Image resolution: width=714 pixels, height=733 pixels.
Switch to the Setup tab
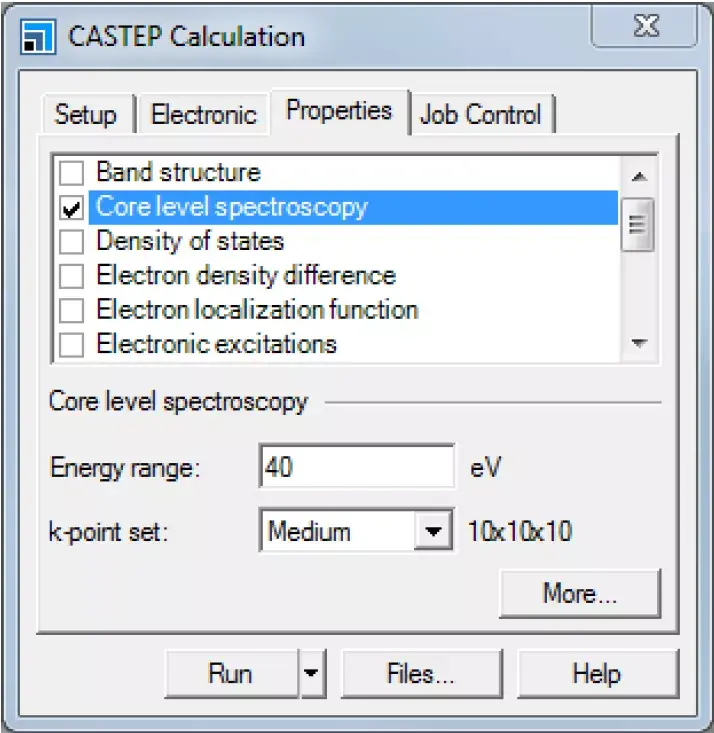[x=85, y=114]
